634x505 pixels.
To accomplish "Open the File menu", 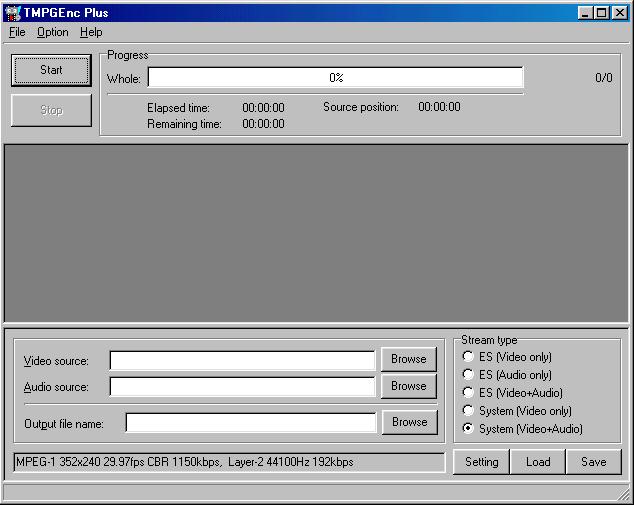I will tap(17, 32).
